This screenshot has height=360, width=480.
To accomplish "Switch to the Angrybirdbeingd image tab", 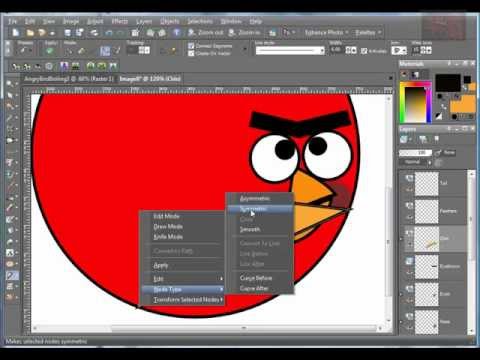I will tap(69, 79).
